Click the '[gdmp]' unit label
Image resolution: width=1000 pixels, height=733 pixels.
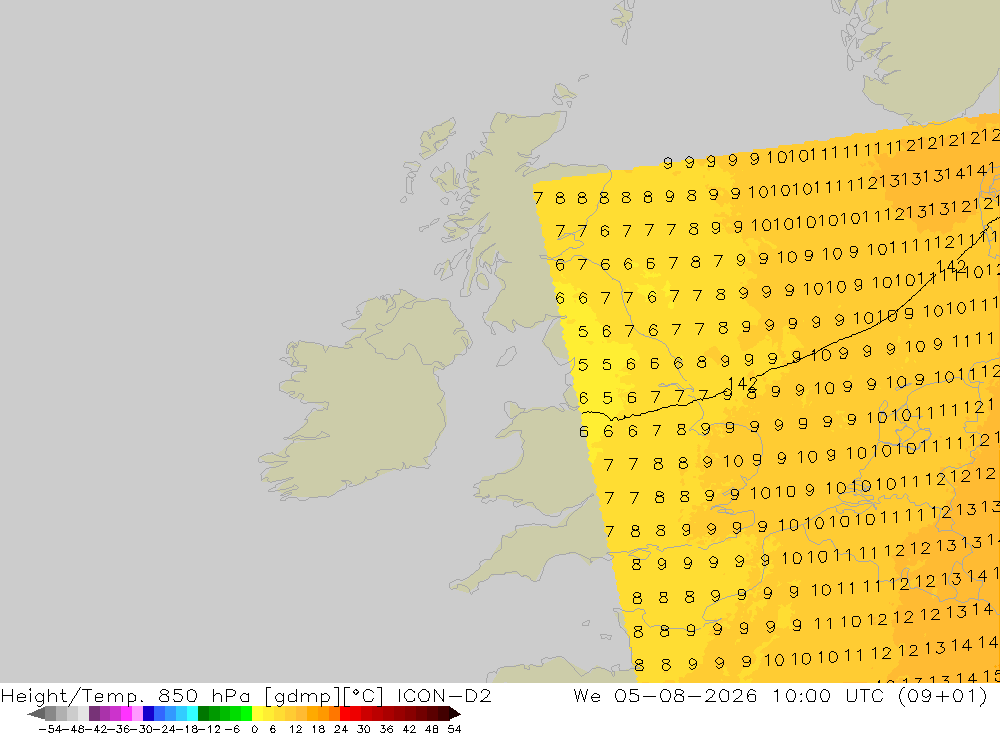tap(303, 696)
